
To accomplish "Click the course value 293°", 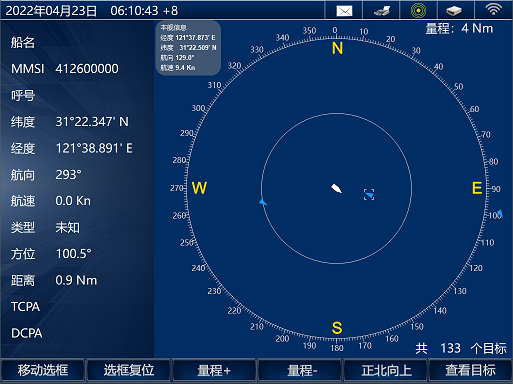I will (x=68, y=175).
